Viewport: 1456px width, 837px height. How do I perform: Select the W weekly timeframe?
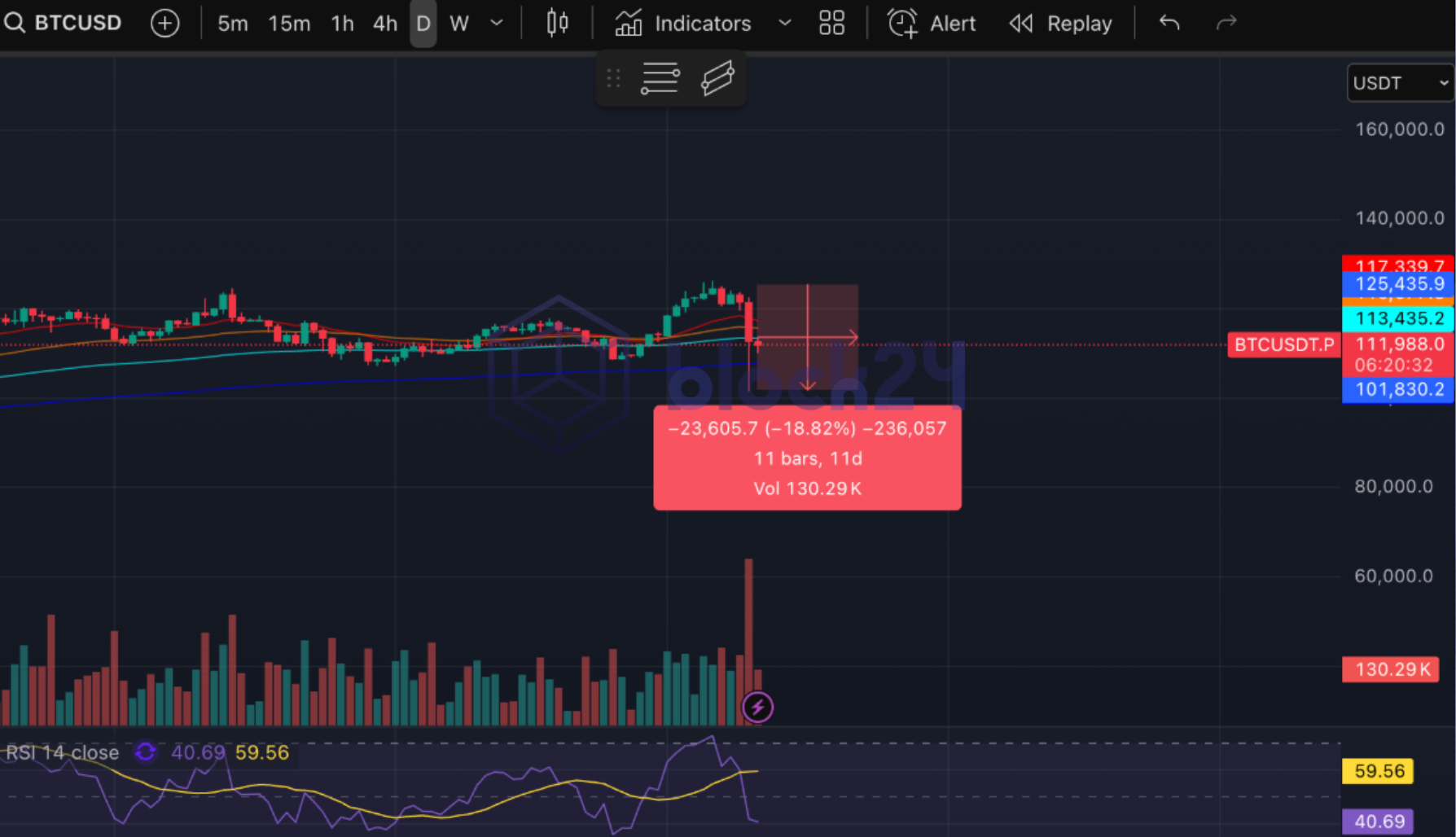[459, 24]
